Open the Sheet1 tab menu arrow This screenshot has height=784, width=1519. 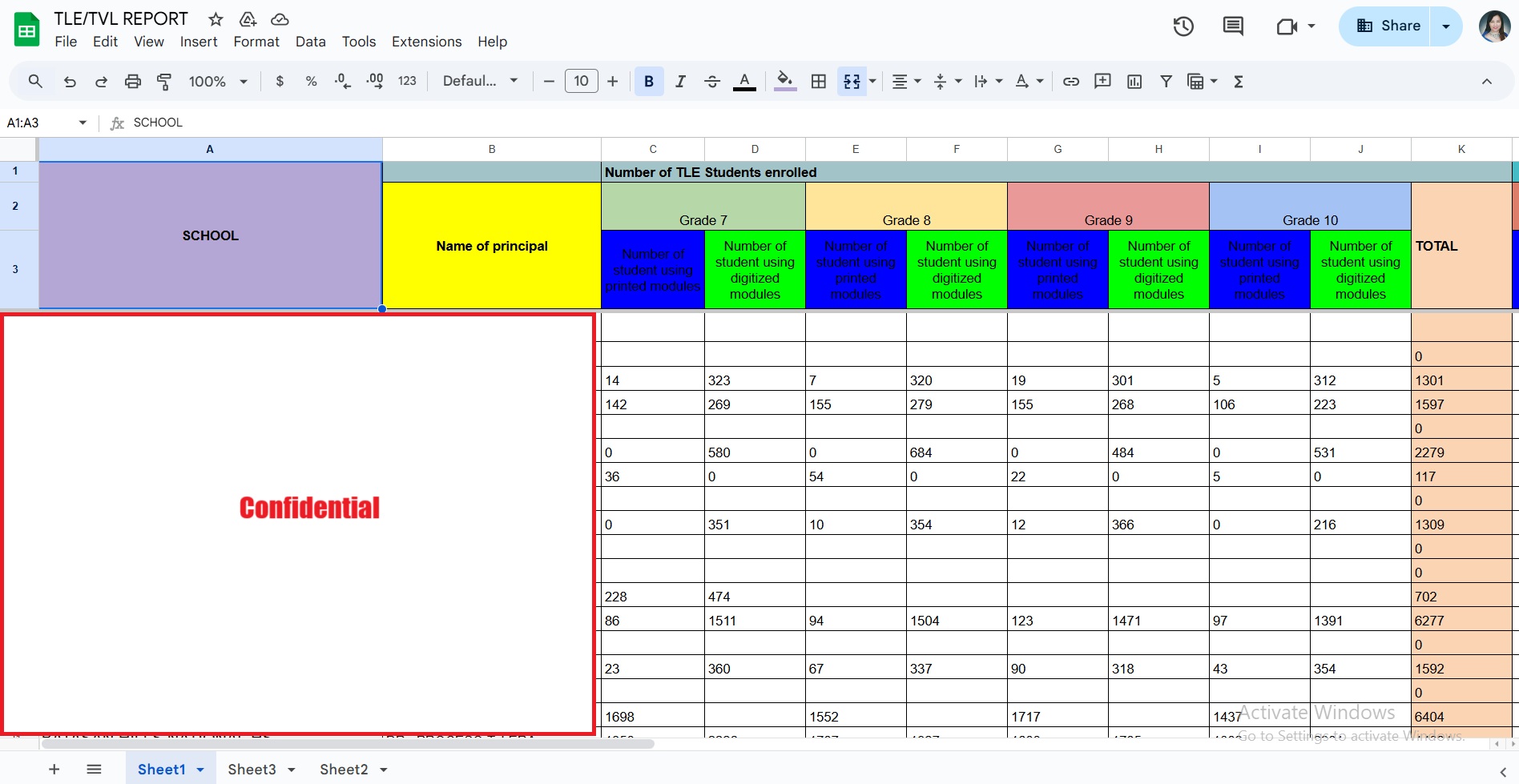point(200,770)
